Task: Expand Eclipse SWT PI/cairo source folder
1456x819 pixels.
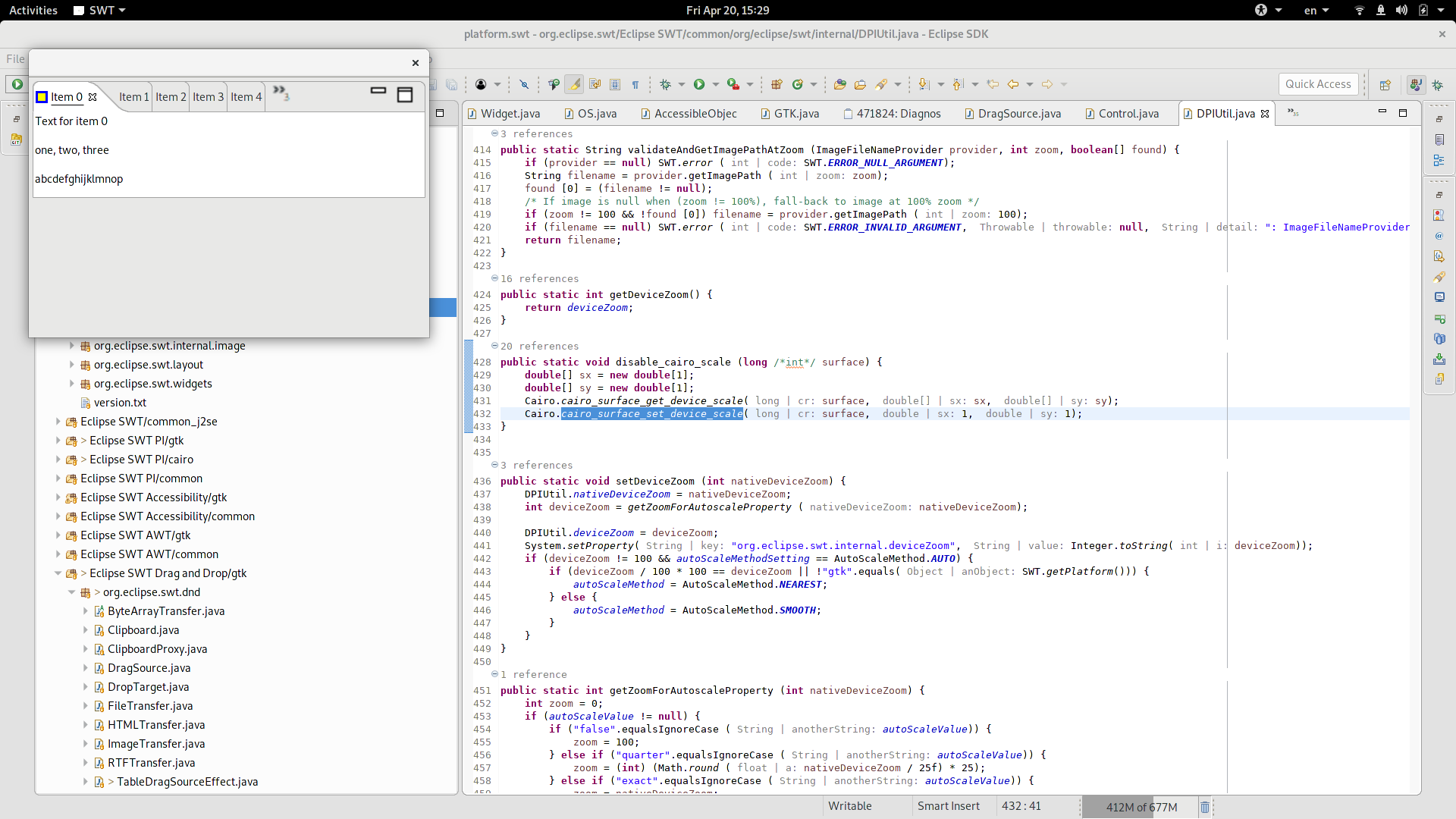Action: [58, 459]
